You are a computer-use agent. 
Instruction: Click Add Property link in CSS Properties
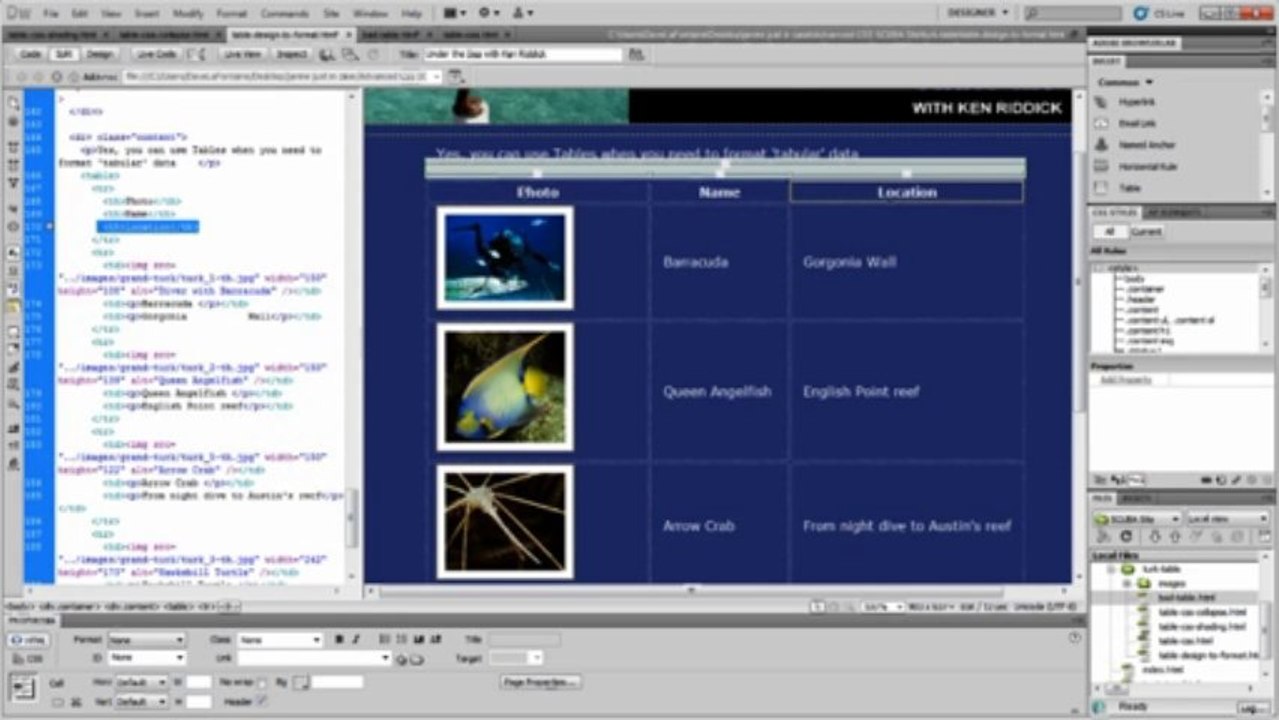tap(1126, 380)
